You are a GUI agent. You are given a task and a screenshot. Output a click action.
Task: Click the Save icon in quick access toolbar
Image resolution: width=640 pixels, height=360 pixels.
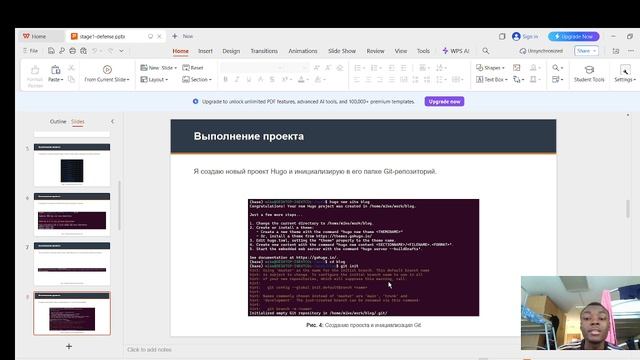(51, 51)
